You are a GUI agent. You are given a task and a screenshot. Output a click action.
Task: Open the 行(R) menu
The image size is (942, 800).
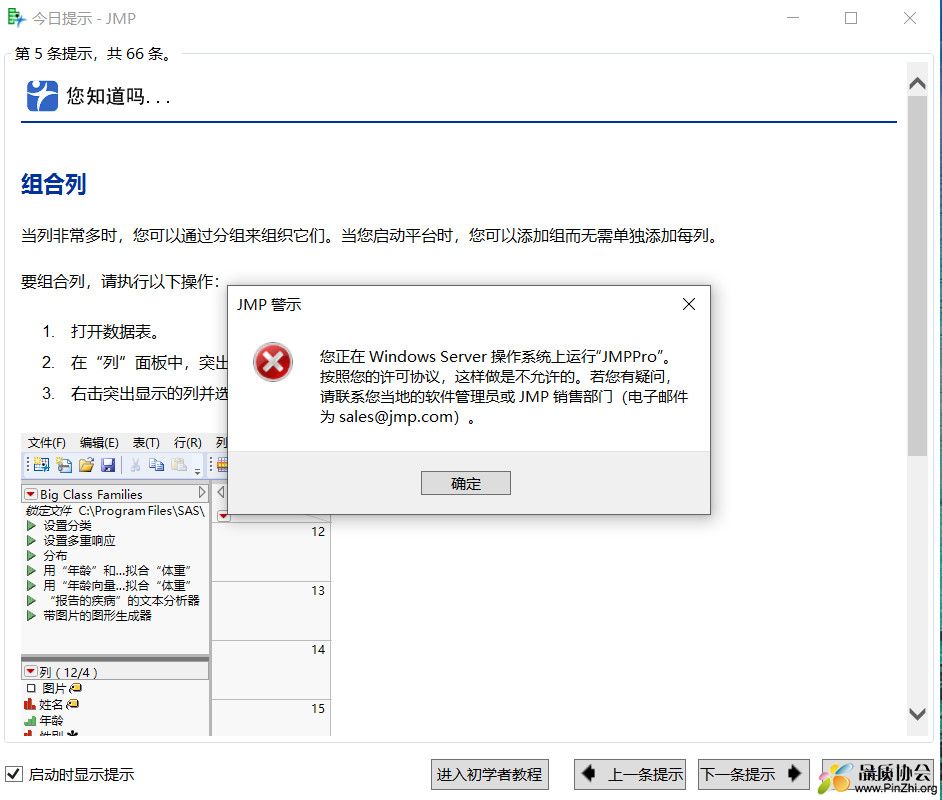187,443
